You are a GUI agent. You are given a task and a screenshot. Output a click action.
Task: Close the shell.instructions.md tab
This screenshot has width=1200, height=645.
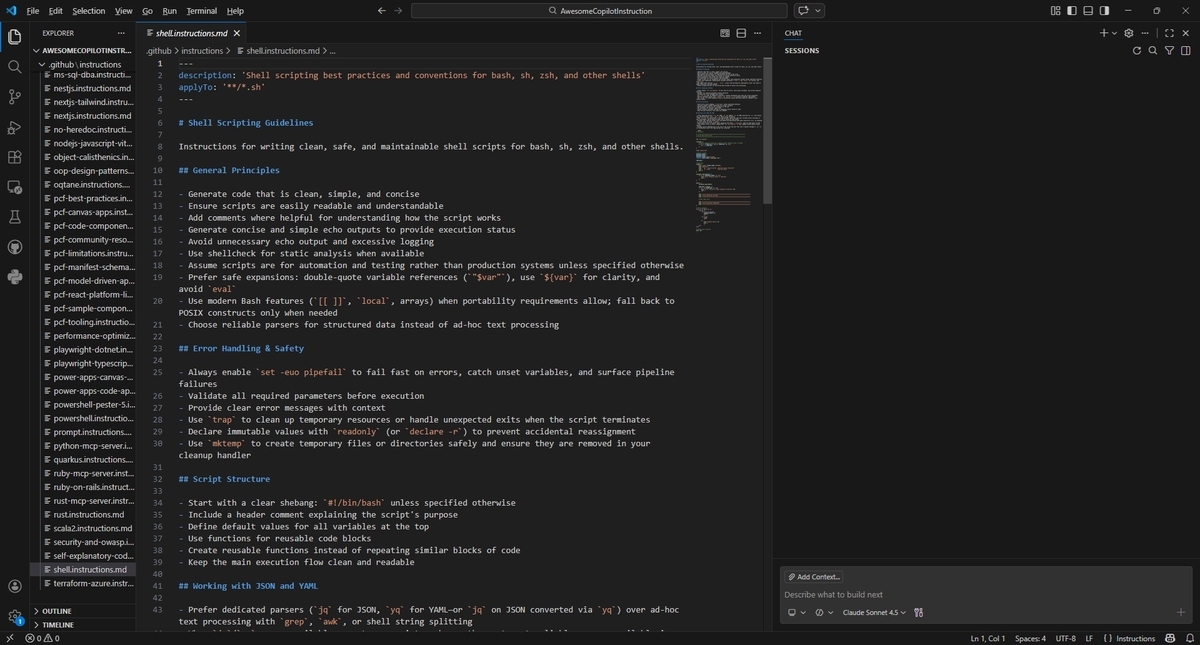pyautogui.click(x=236, y=33)
